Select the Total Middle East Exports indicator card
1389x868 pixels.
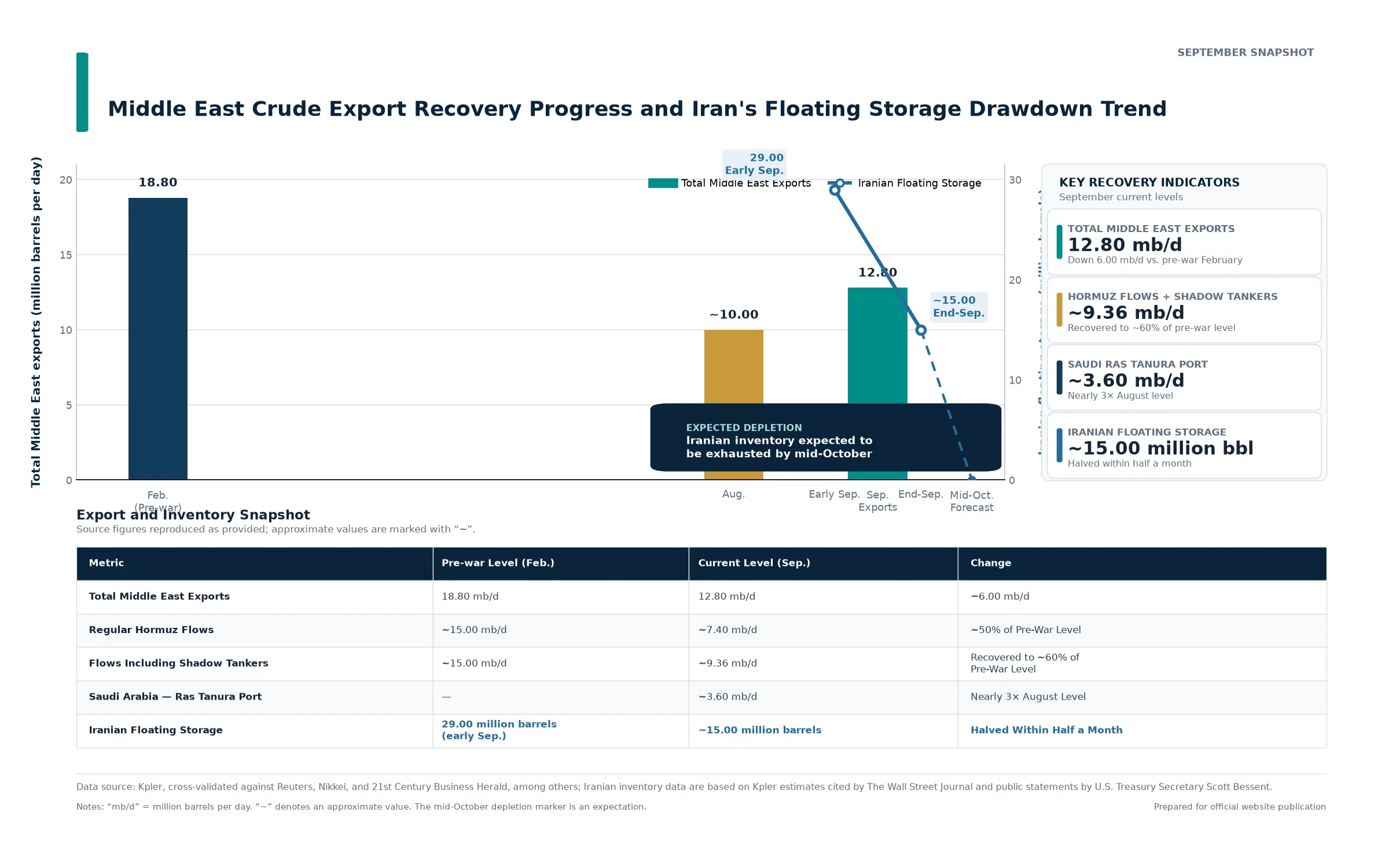1184,242
